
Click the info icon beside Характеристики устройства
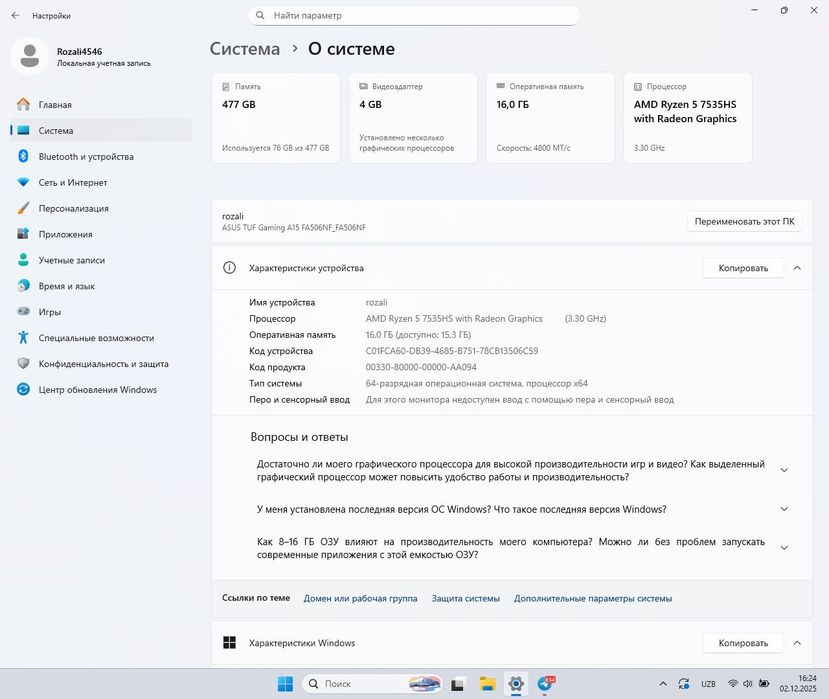229,268
